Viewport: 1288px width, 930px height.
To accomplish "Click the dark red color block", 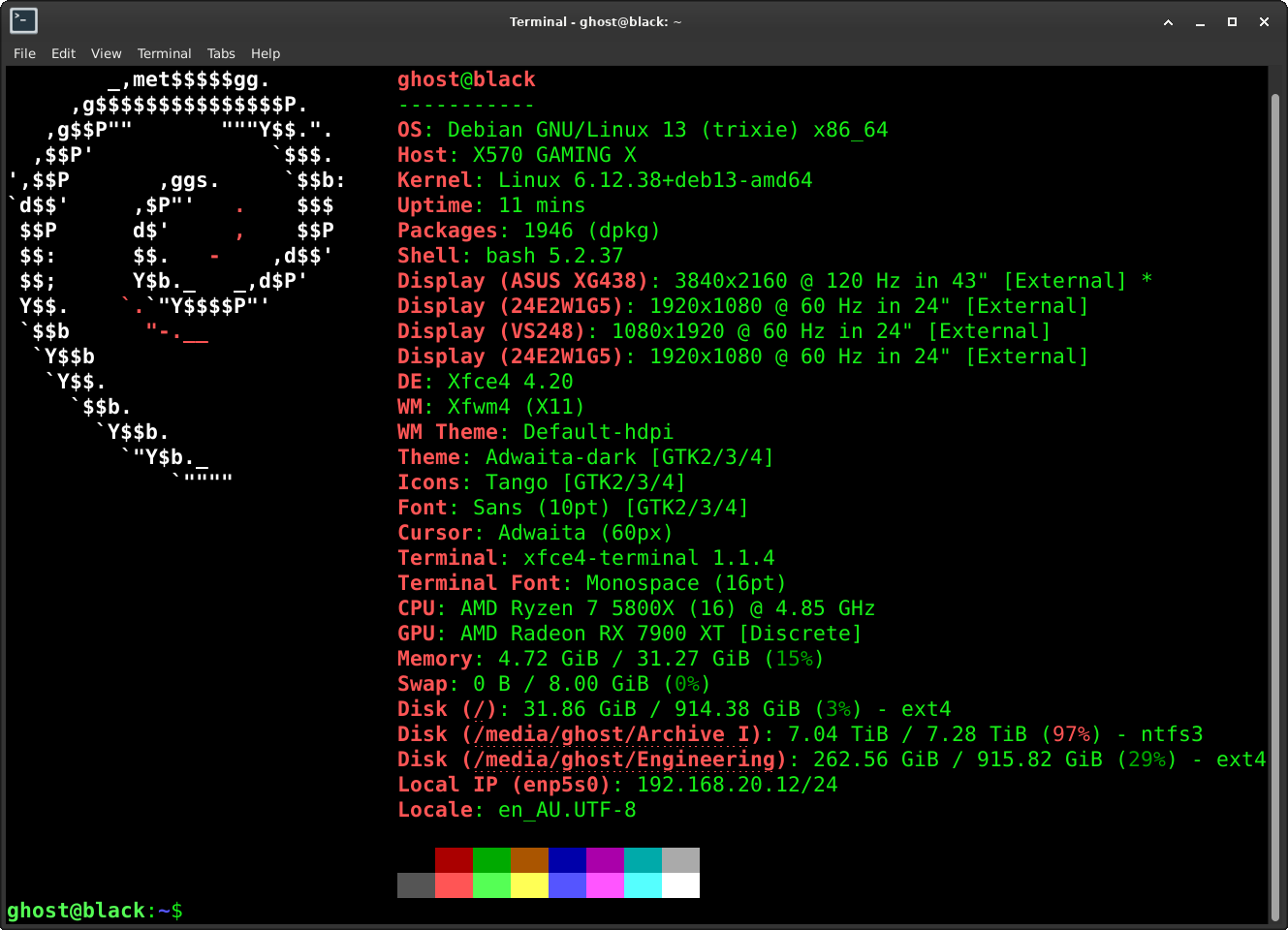I will pyautogui.click(x=454, y=860).
